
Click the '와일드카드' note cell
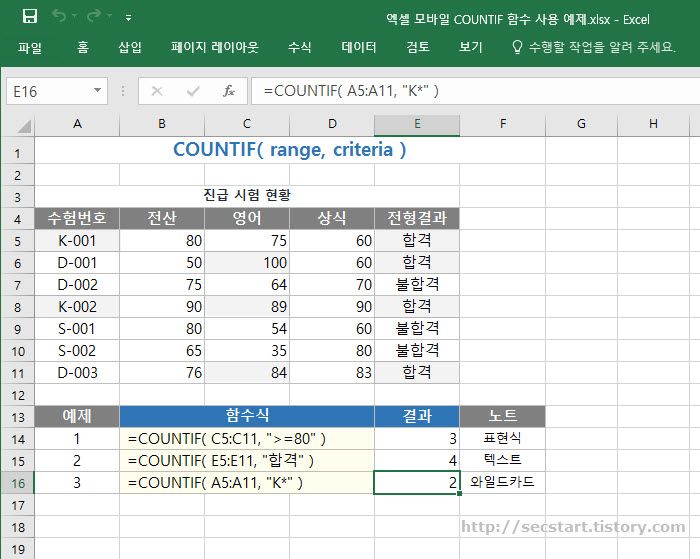click(502, 483)
